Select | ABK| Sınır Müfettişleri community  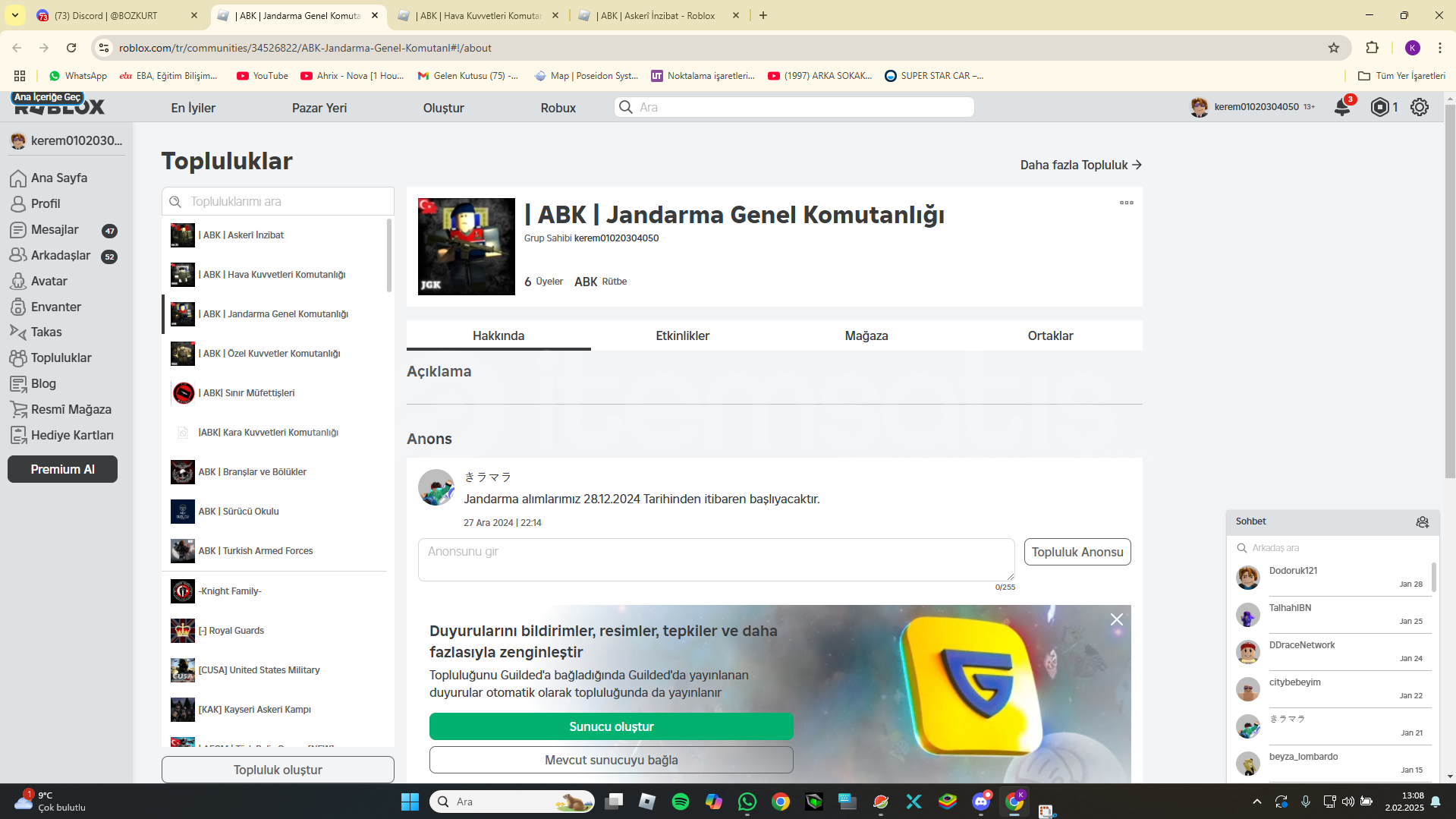(275, 393)
